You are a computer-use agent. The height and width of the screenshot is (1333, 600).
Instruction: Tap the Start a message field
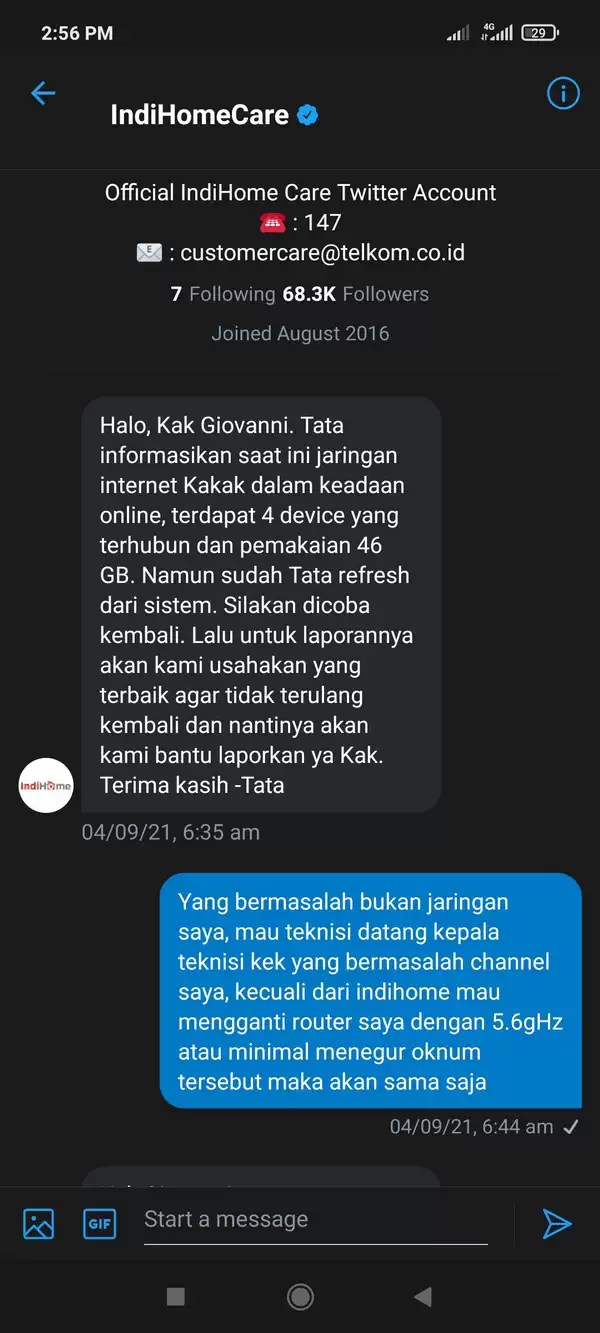tap(316, 1221)
